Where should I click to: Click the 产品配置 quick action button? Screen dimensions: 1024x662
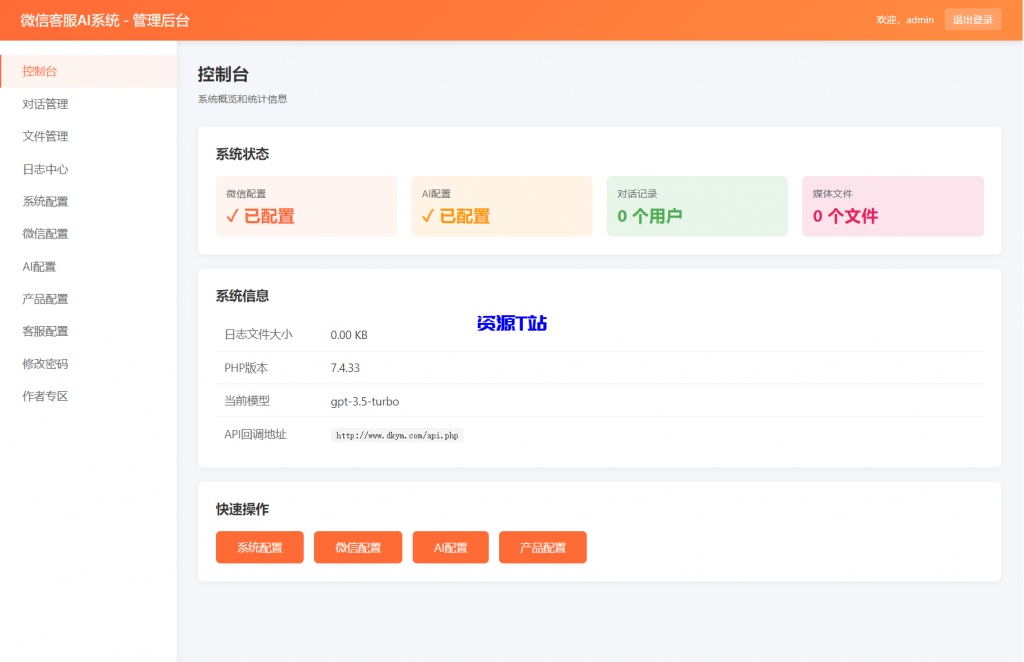[x=542, y=547]
